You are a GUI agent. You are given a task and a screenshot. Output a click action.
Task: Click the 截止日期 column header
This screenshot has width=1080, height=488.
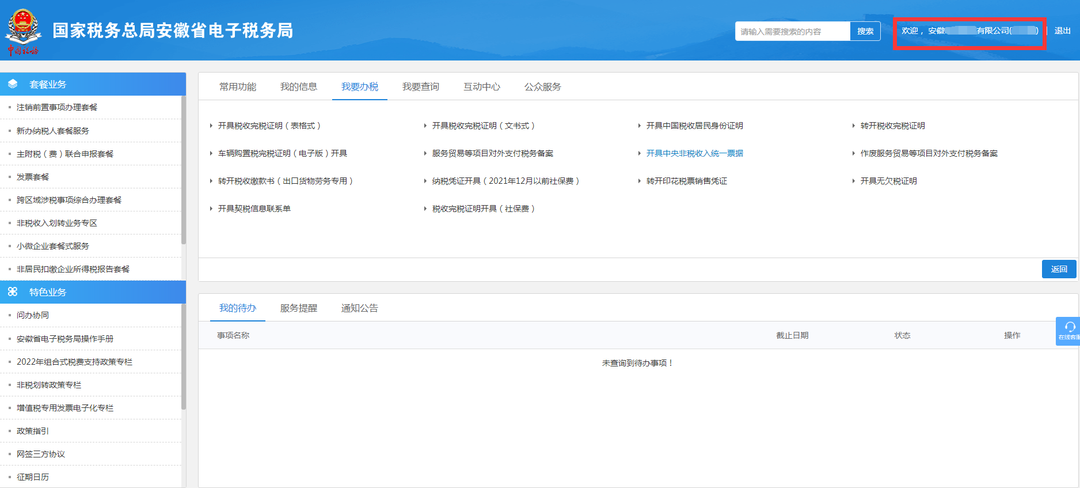[x=792, y=335]
